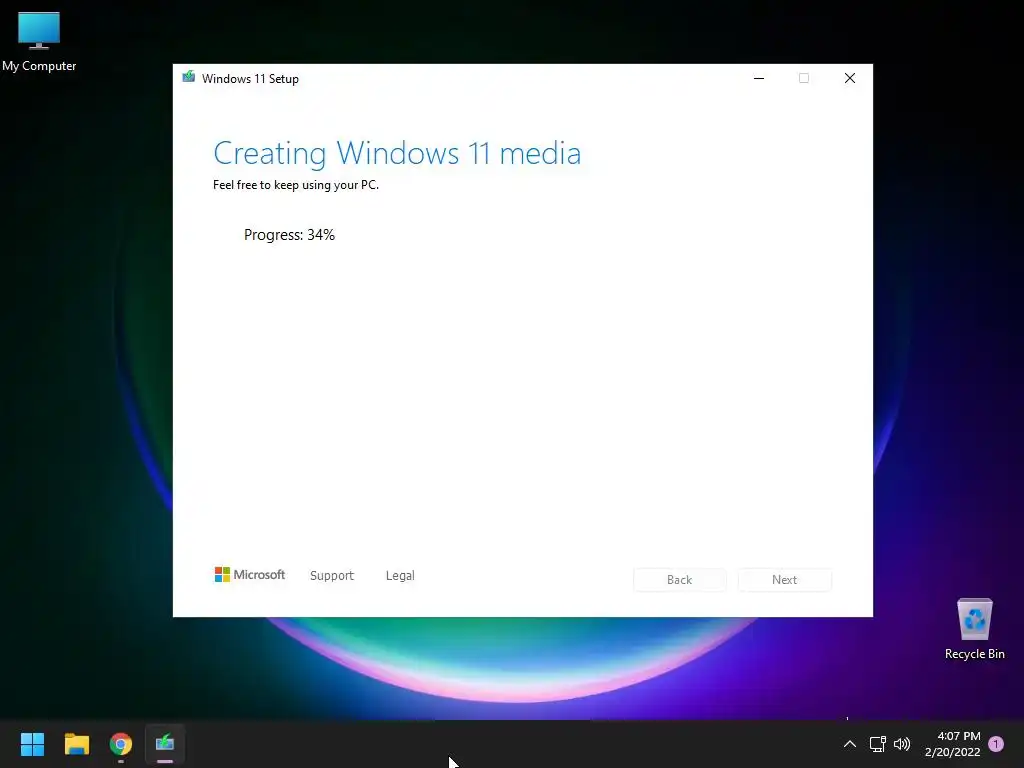Open the Support link
The width and height of the screenshot is (1024, 768).
332,575
